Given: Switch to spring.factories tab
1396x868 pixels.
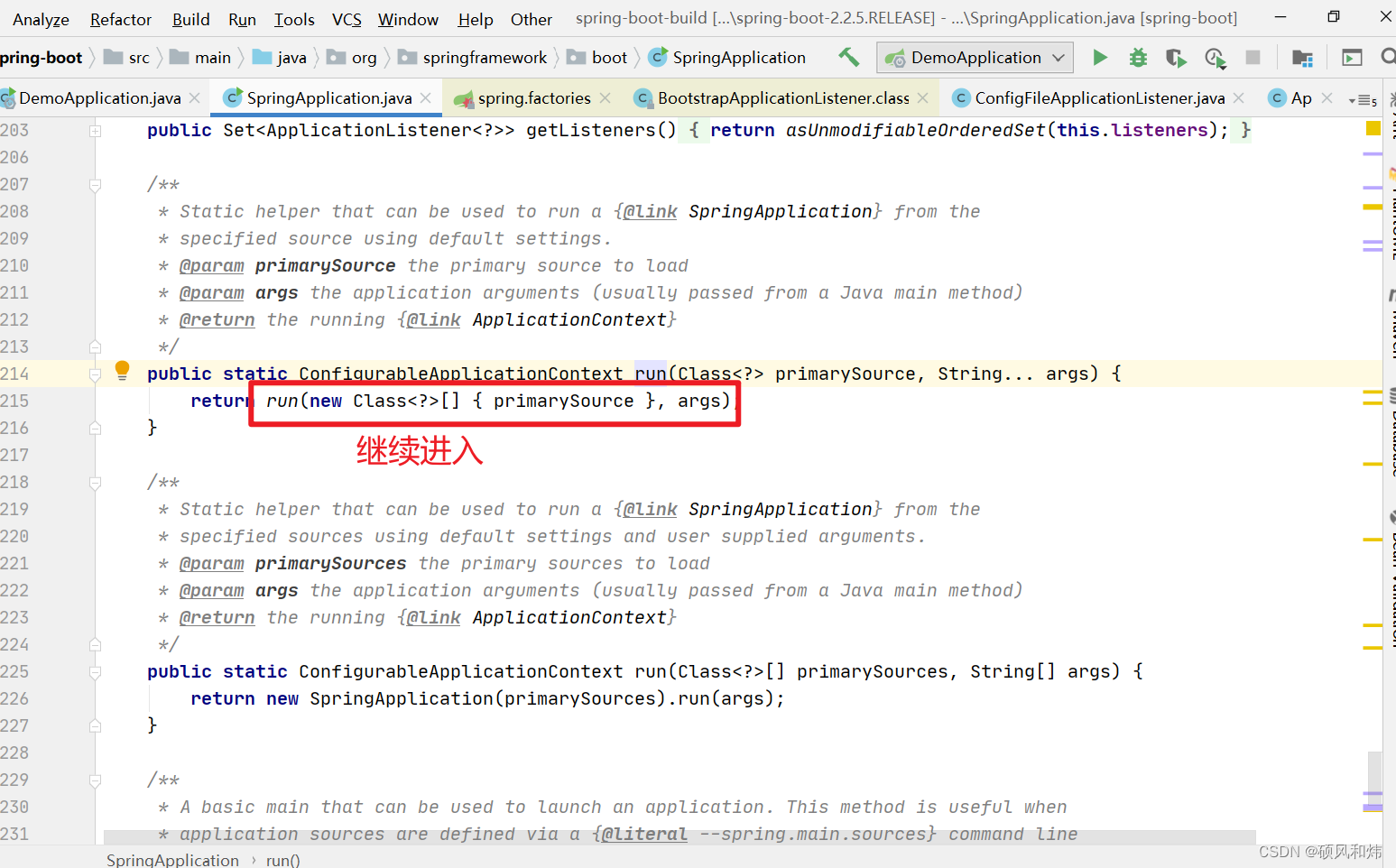Looking at the screenshot, I should (x=534, y=97).
